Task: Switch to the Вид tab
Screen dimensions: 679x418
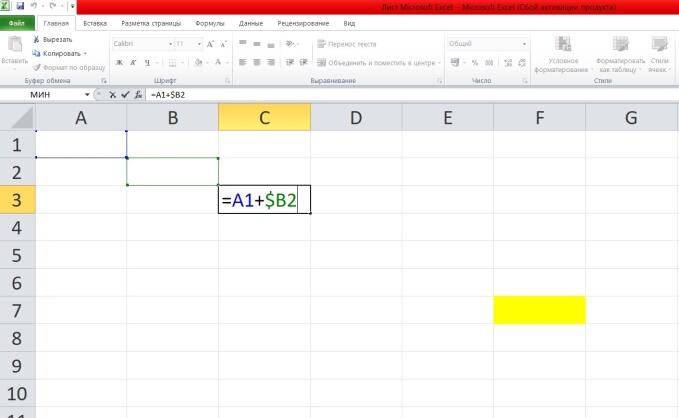Action: coord(349,23)
